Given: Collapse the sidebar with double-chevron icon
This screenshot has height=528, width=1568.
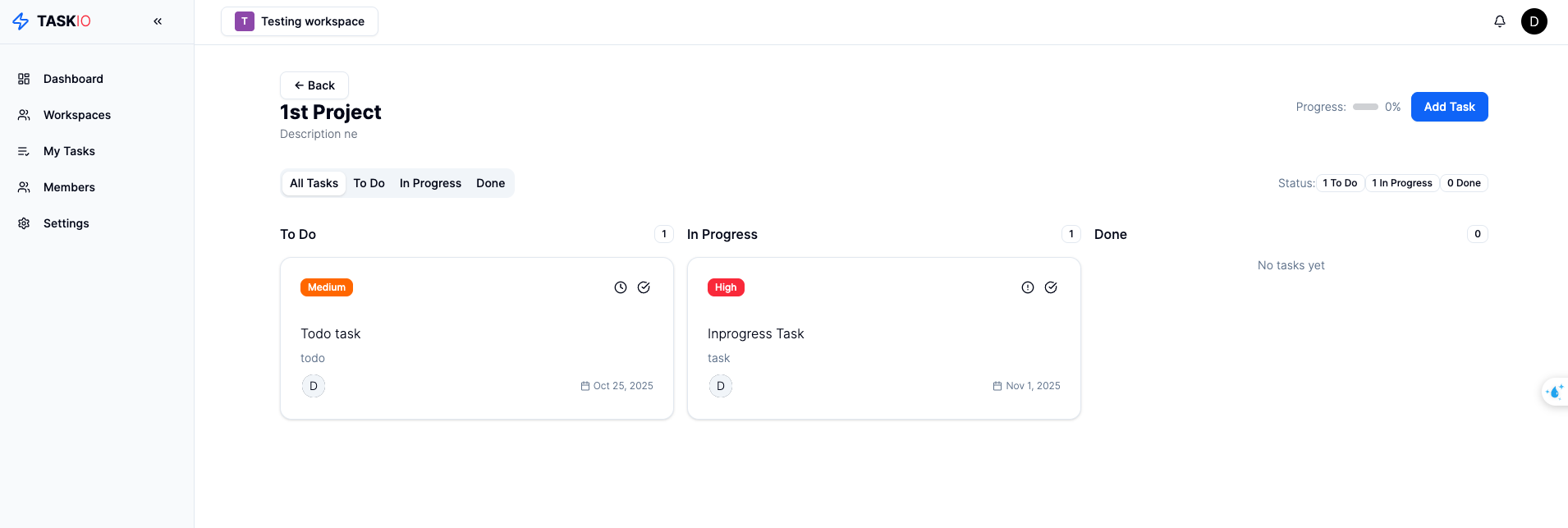Looking at the screenshot, I should [x=158, y=21].
